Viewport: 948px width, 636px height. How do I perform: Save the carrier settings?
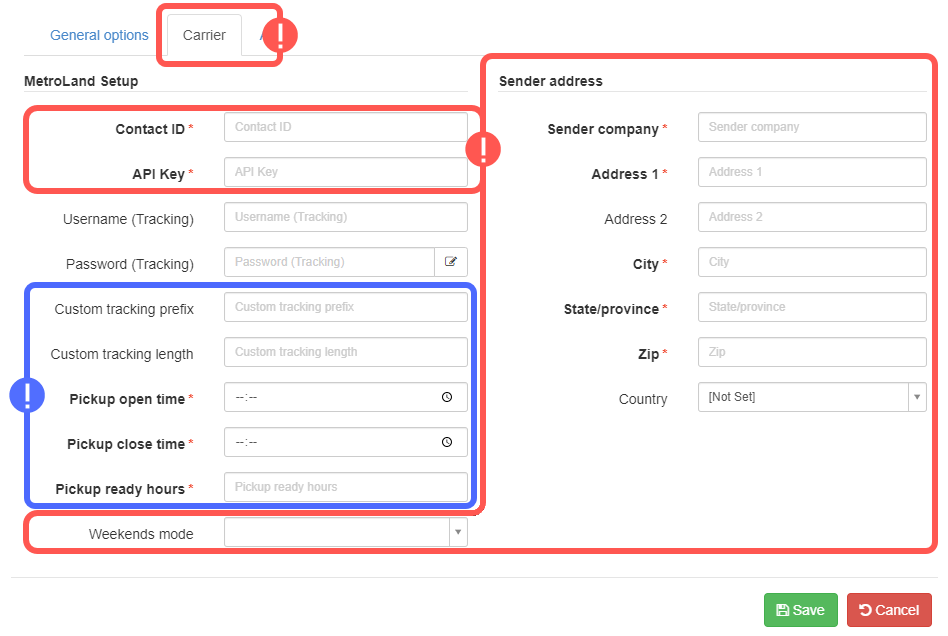pos(800,610)
